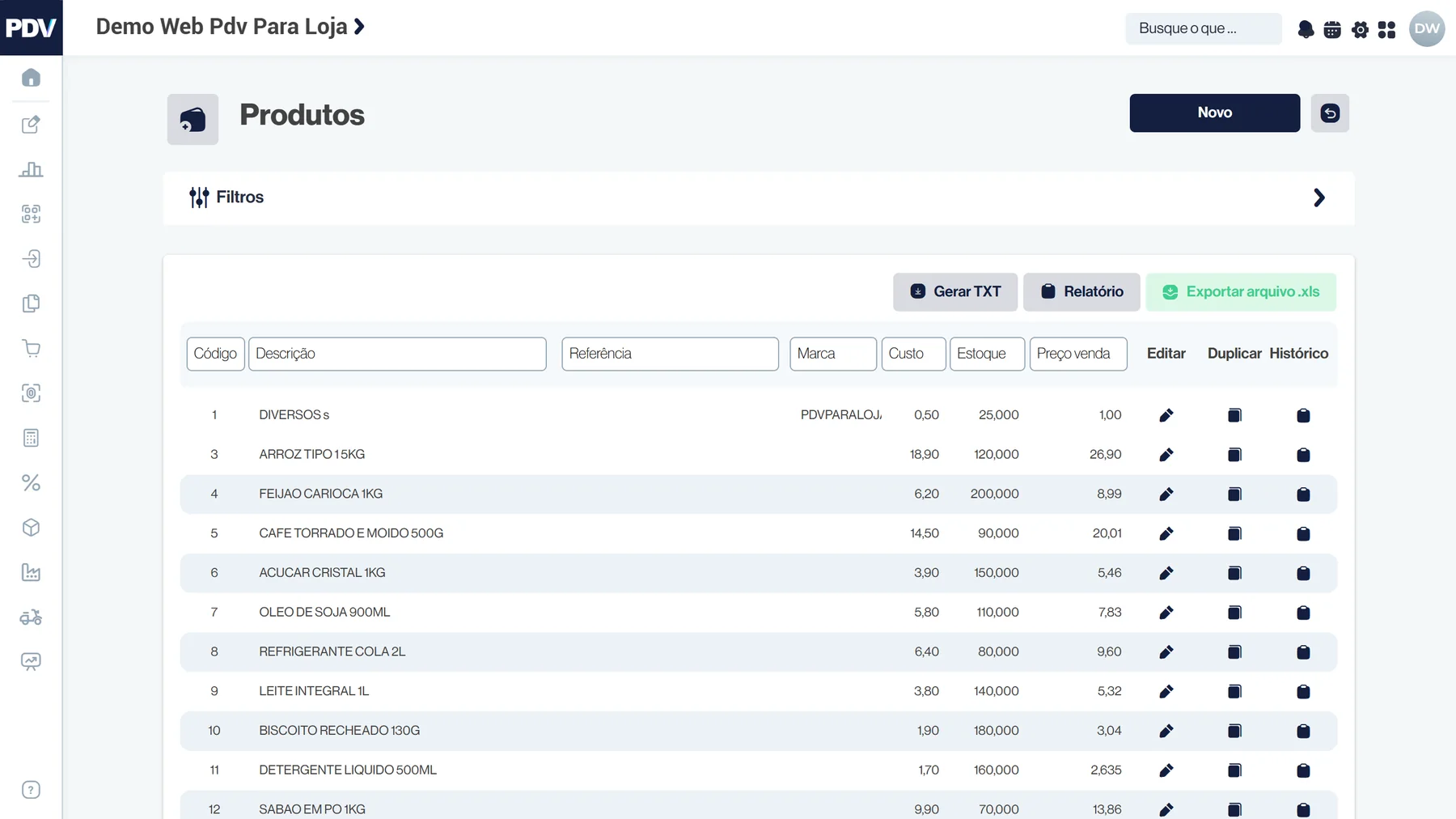The image size is (1456, 819).
Task: Select row ACUCAR CRISTAL 1KG
Action: pyautogui.click(x=758, y=573)
